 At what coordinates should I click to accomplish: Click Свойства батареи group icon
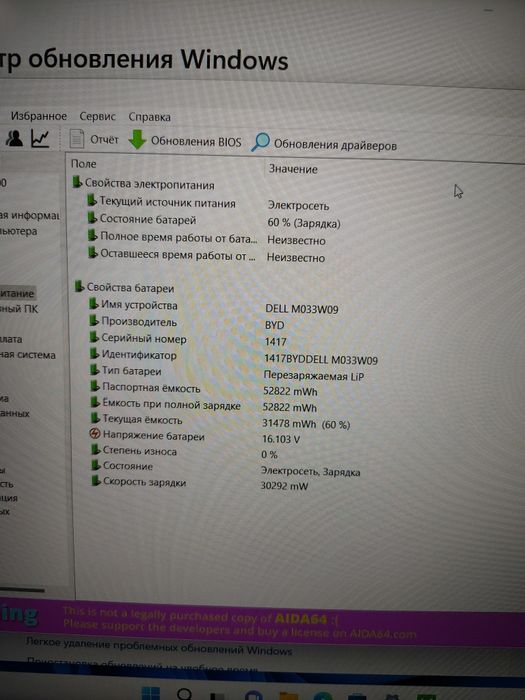(79, 286)
